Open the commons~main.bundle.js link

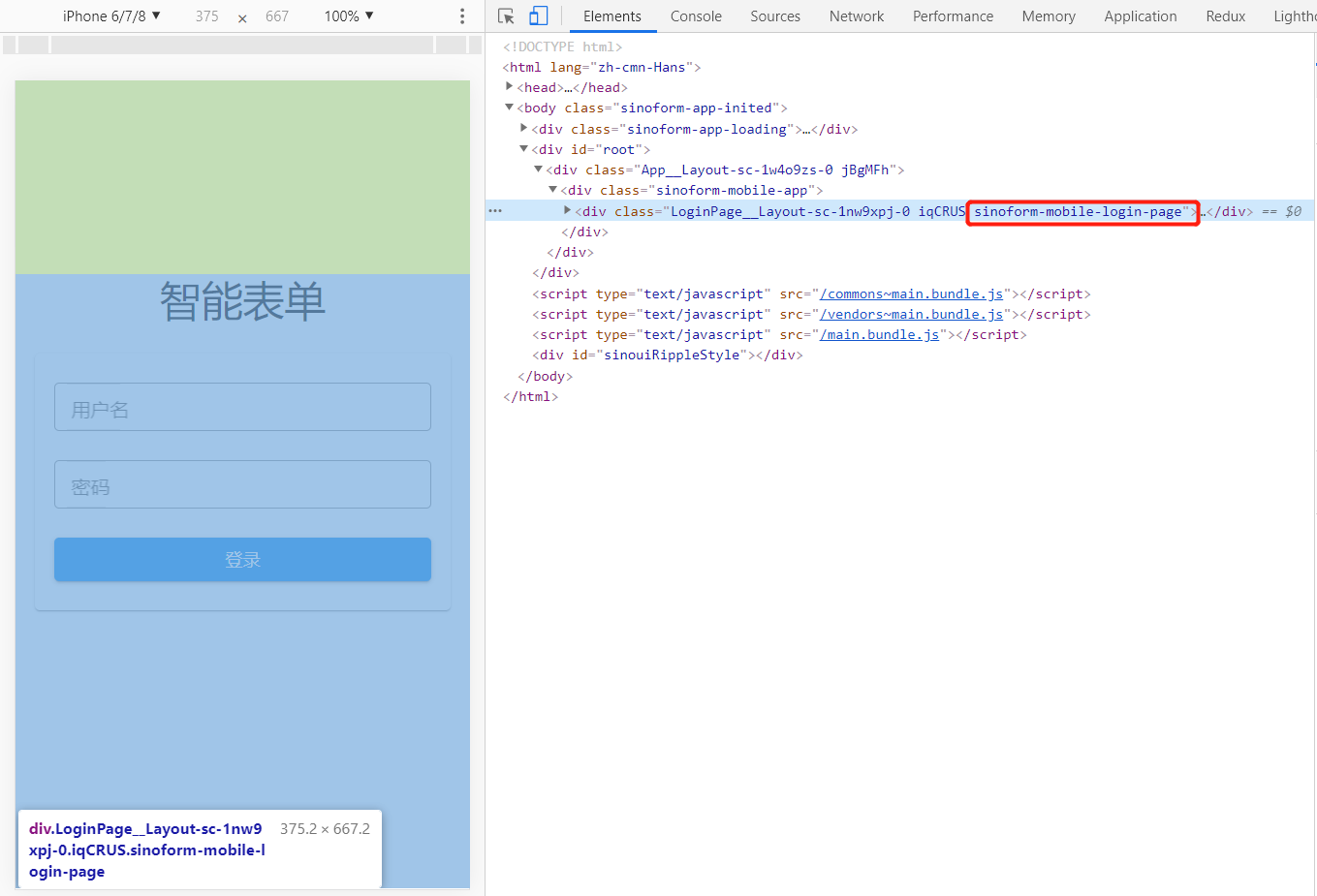(x=911, y=294)
